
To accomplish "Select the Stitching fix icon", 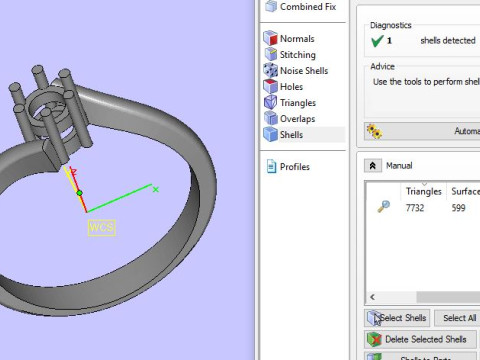I will (x=271, y=54).
